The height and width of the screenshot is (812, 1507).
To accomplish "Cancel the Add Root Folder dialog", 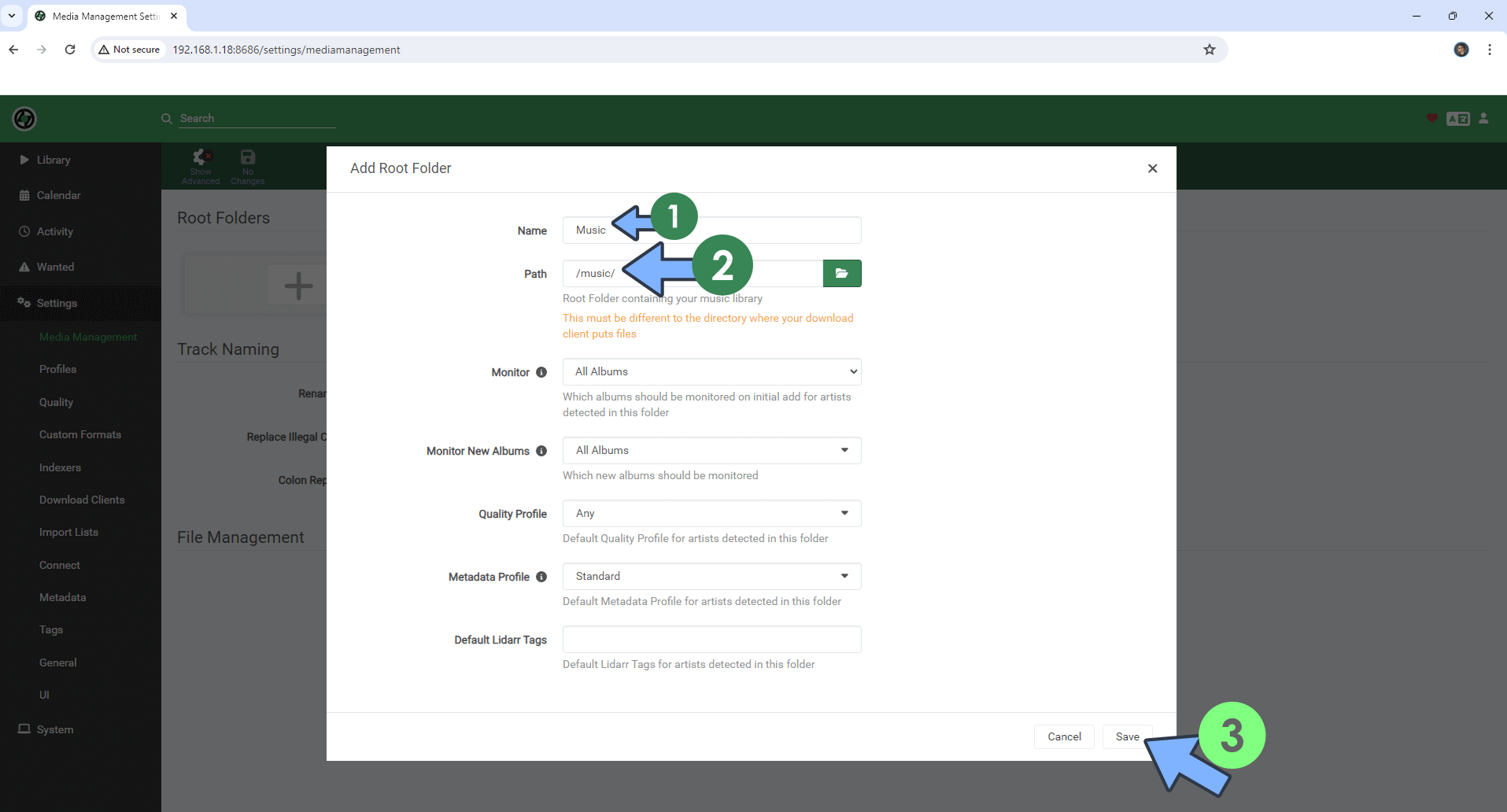I will pyautogui.click(x=1063, y=736).
